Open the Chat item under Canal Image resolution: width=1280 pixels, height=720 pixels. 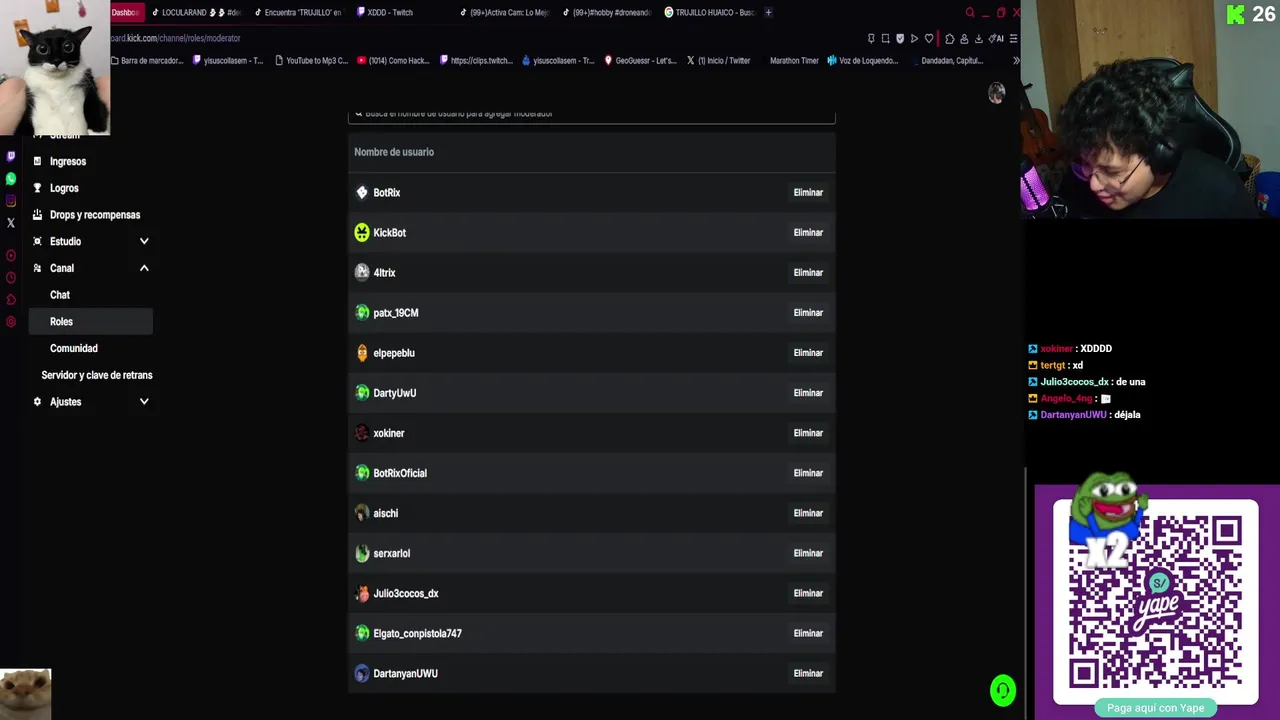[x=60, y=295]
